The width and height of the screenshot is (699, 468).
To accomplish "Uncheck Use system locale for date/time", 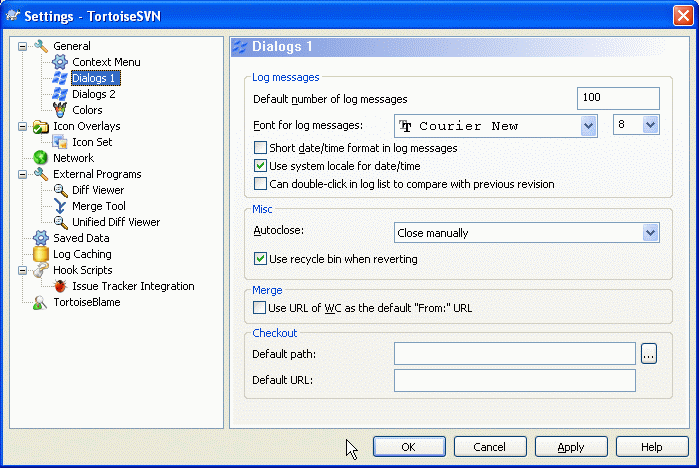I will click(260, 166).
